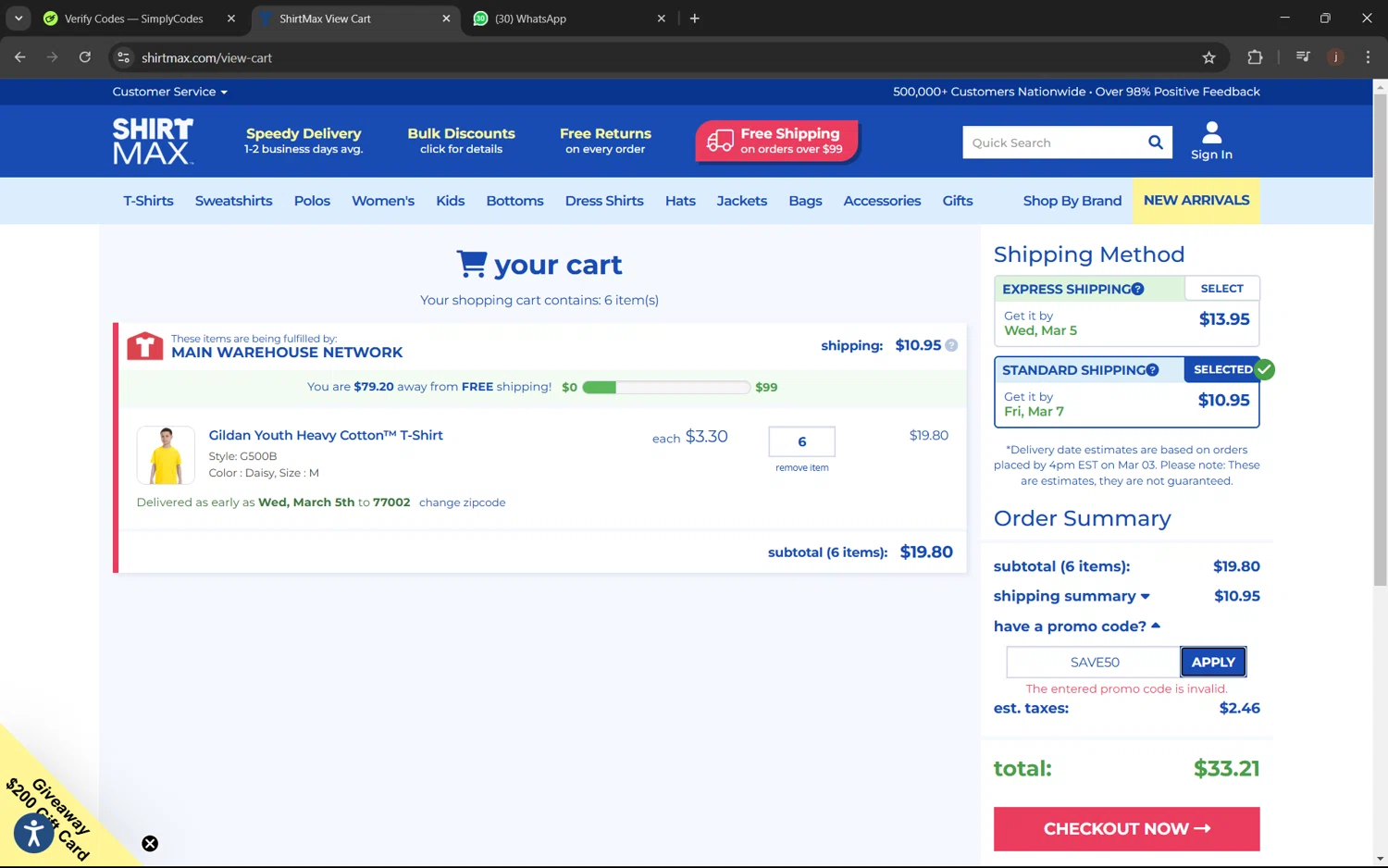Image resolution: width=1388 pixels, height=868 pixels.
Task: Apply the promo code
Action: pyautogui.click(x=1213, y=662)
